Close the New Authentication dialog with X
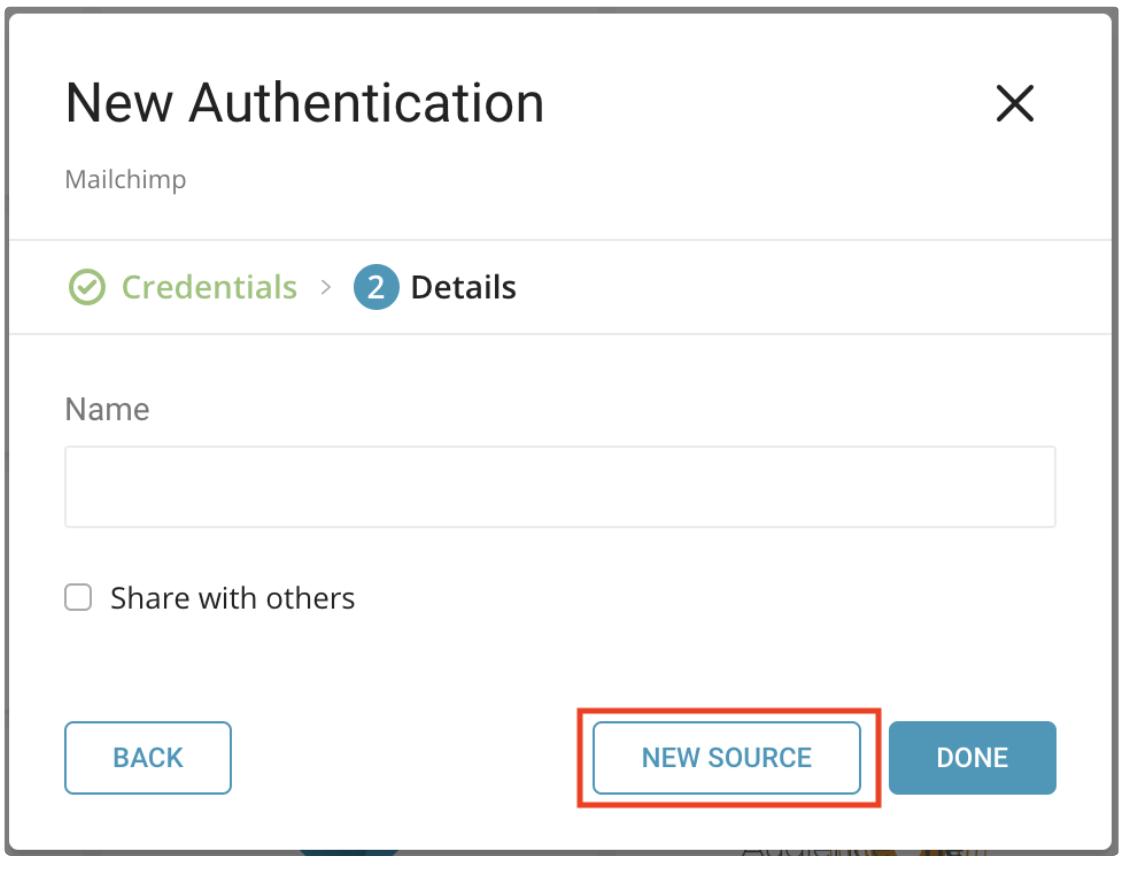This screenshot has height=872, width=1128. (x=1014, y=103)
